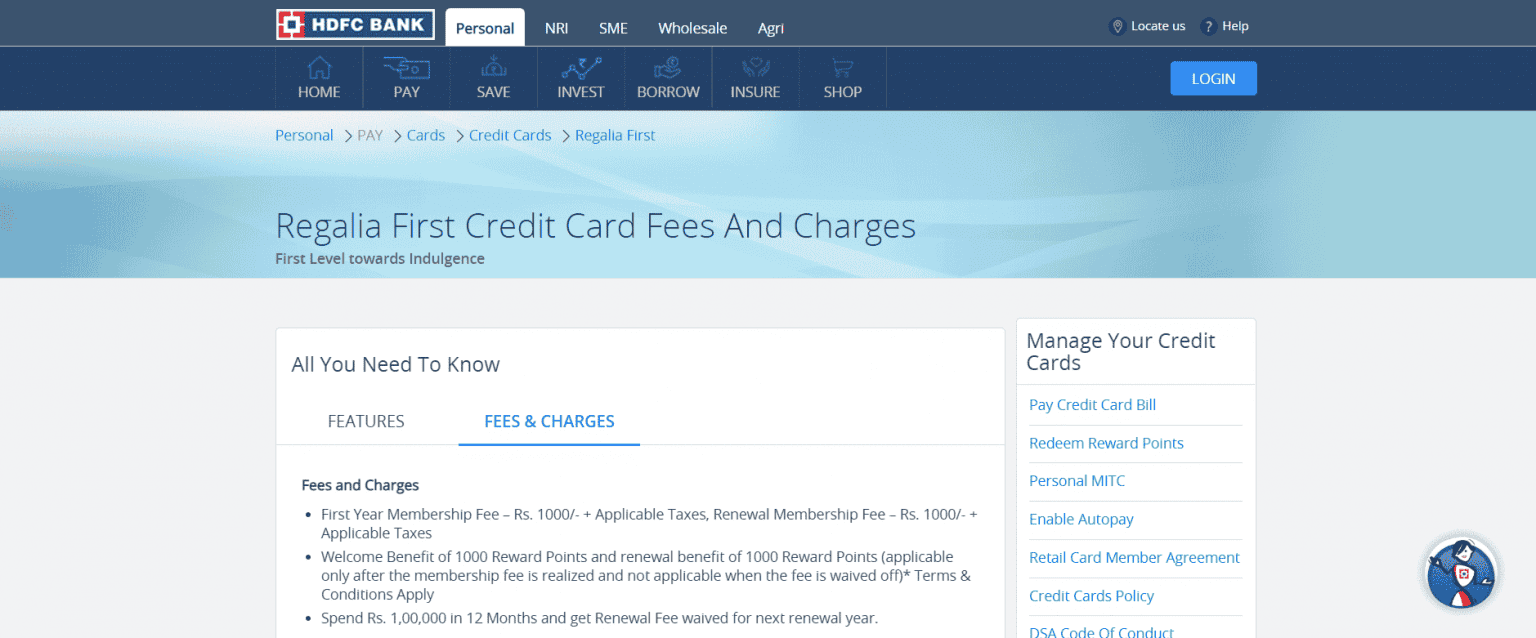The image size is (1536, 638).
Task: Click Redeem Reward Points link
Action: (1106, 443)
